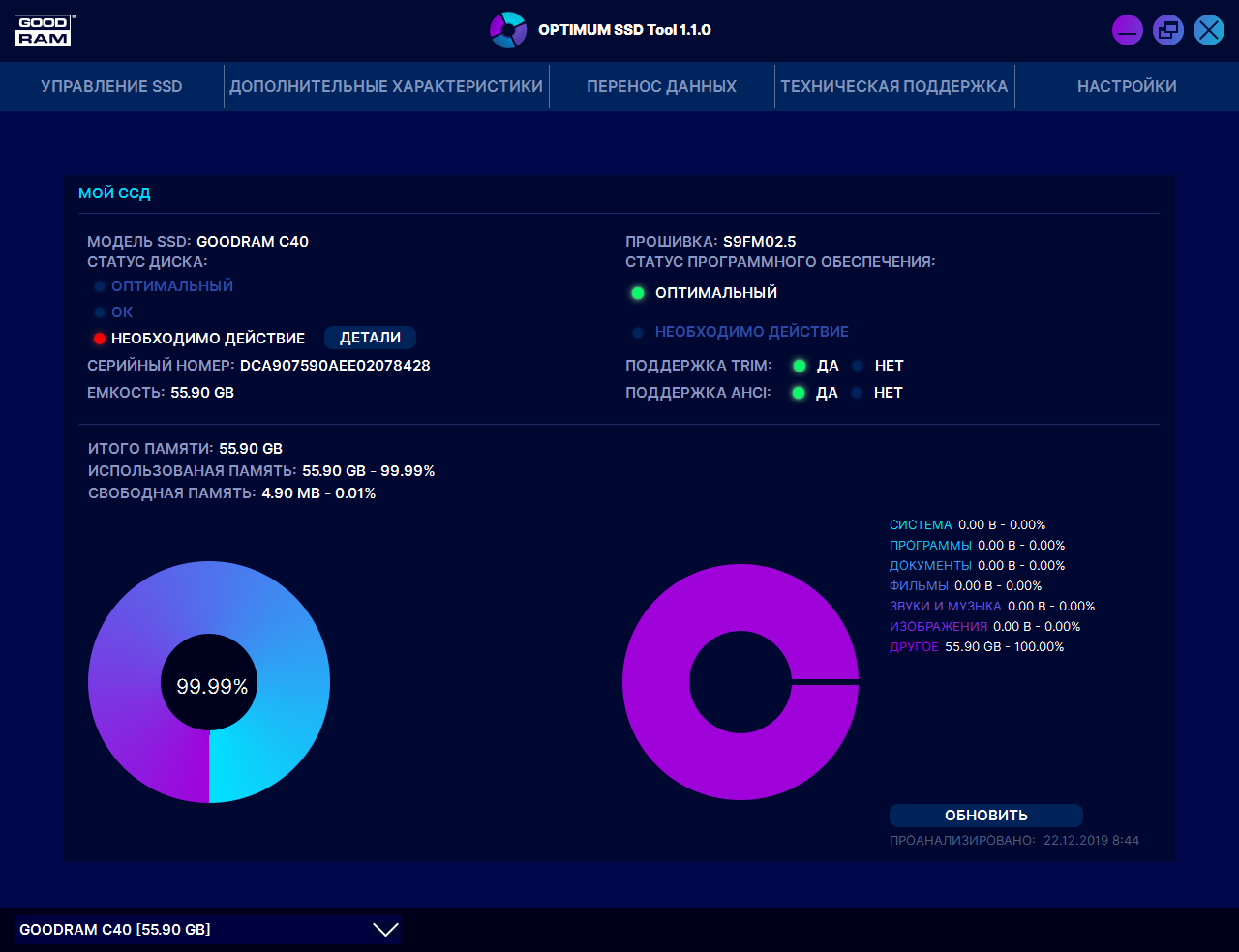1239x952 pixels.
Task: Click the model name GOODRAM C40
Action: pos(253,242)
